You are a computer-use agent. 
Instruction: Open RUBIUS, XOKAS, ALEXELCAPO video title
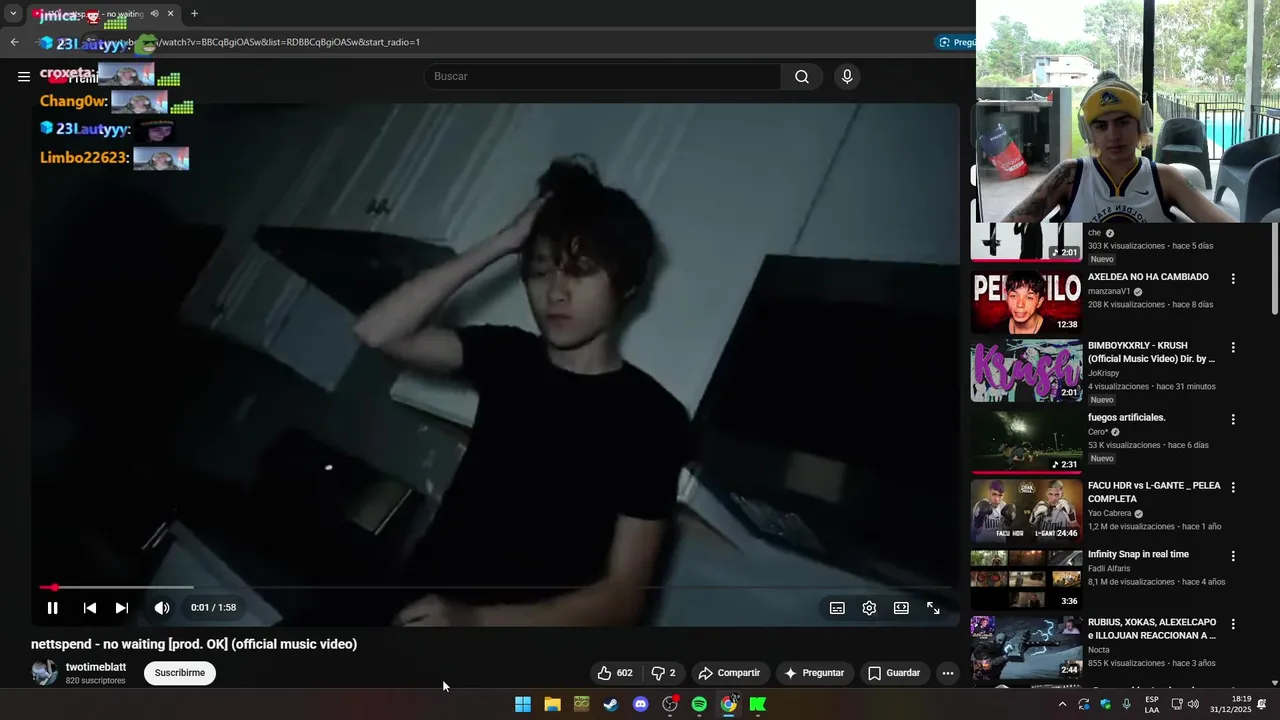(1152, 629)
